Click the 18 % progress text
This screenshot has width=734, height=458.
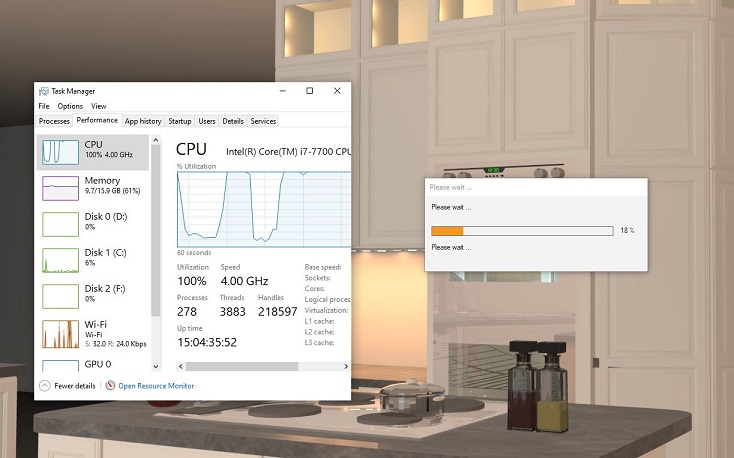pyautogui.click(x=627, y=230)
